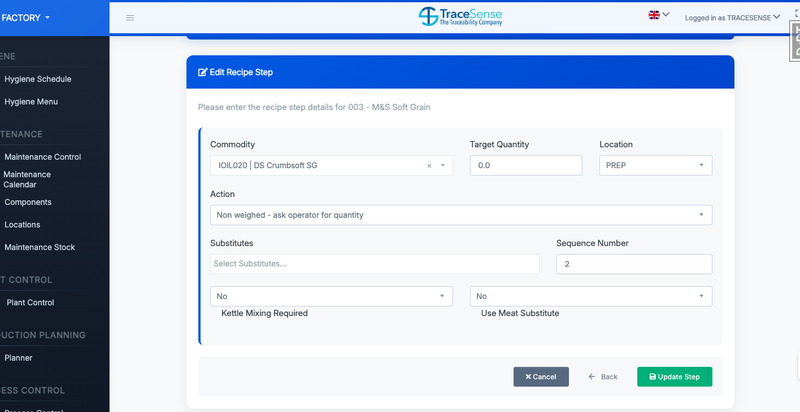This screenshot has width=800, height=412.
Task: Click the Target Quantity input field
Action: click(x=526, y=166)
